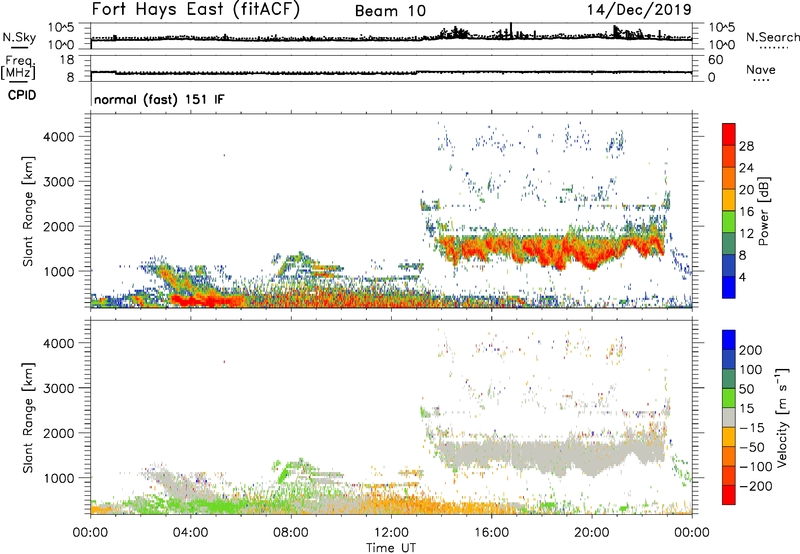The height and width of the screenshot is (554, 800).
Task: Click the leftmost '00:00' time tick label
Action: tap(90, 533)
